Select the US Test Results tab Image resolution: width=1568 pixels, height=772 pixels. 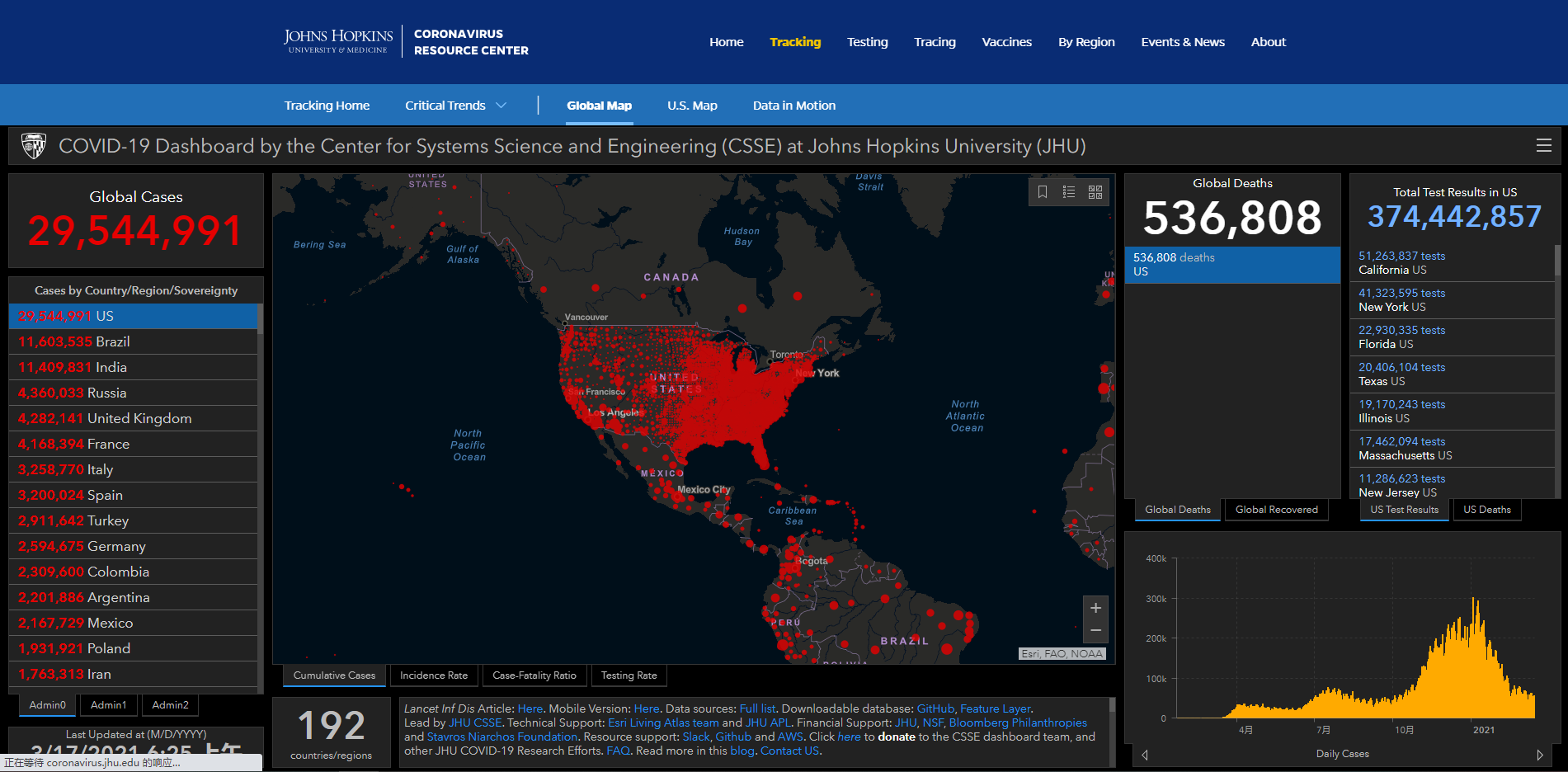(x=1404, y=510)
